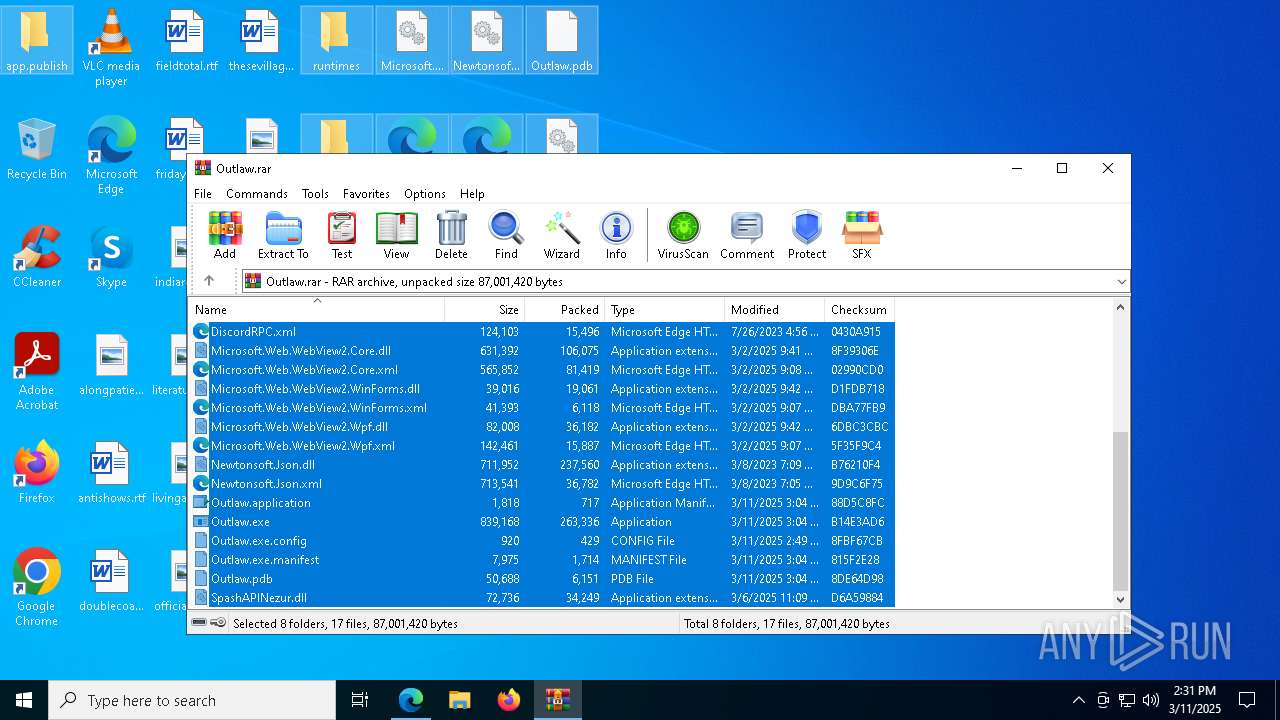
Task: Open Skype desktop shortcut
Action: coord(111,258)
